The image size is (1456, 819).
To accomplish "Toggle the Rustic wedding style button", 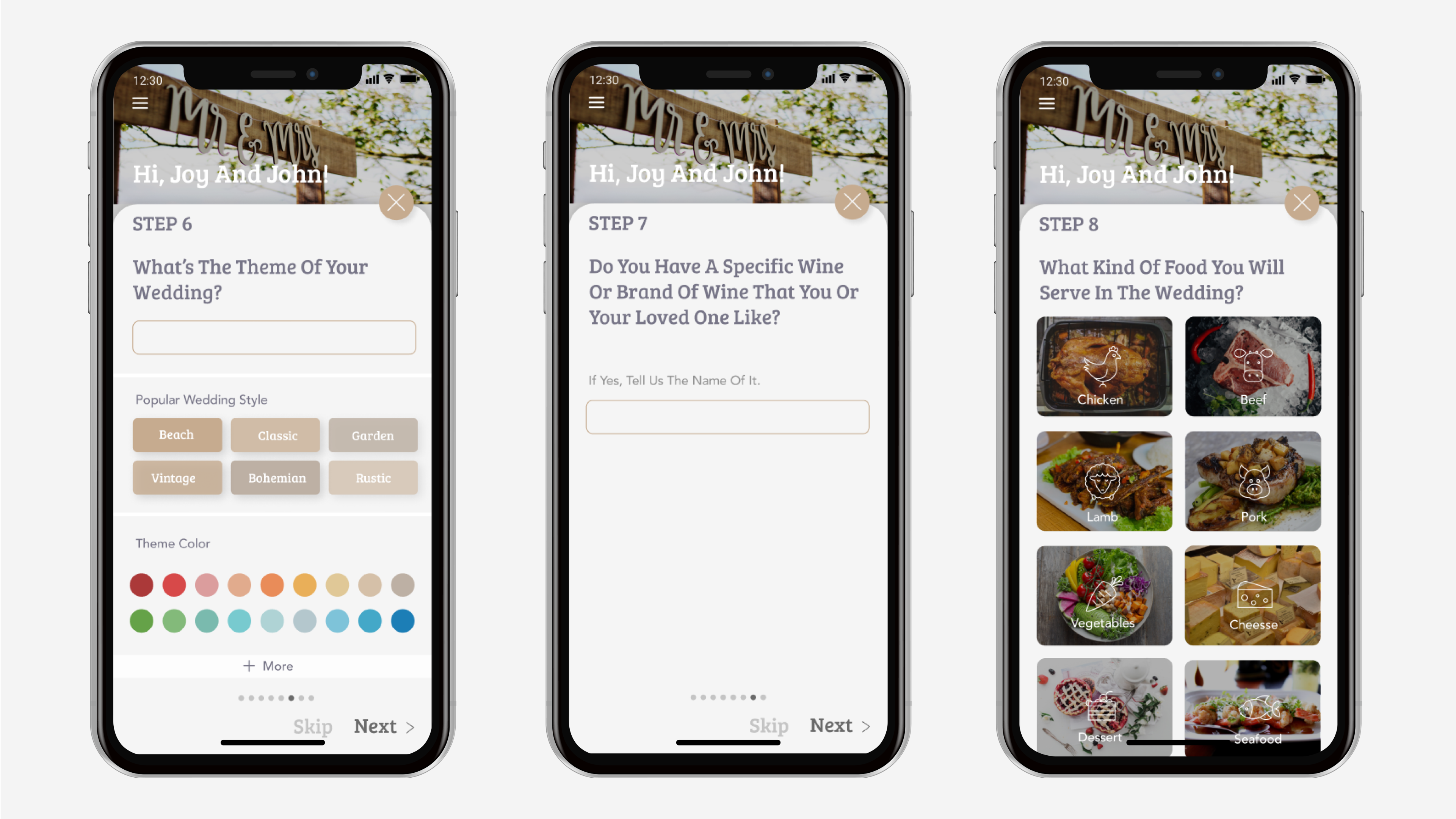I will coord(371,477).
